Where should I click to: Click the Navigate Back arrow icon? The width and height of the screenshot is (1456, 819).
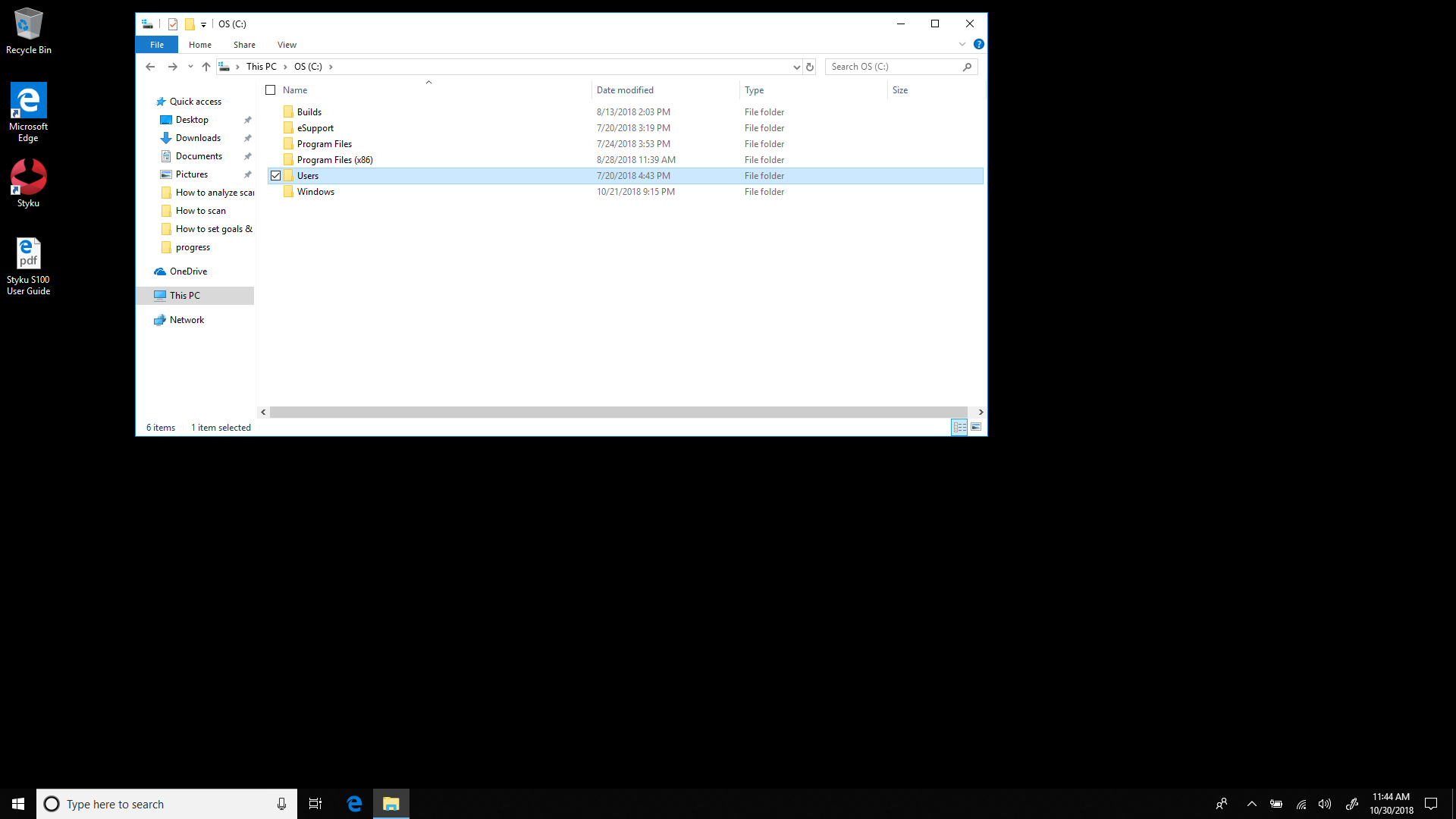click(x=150, y=66)
